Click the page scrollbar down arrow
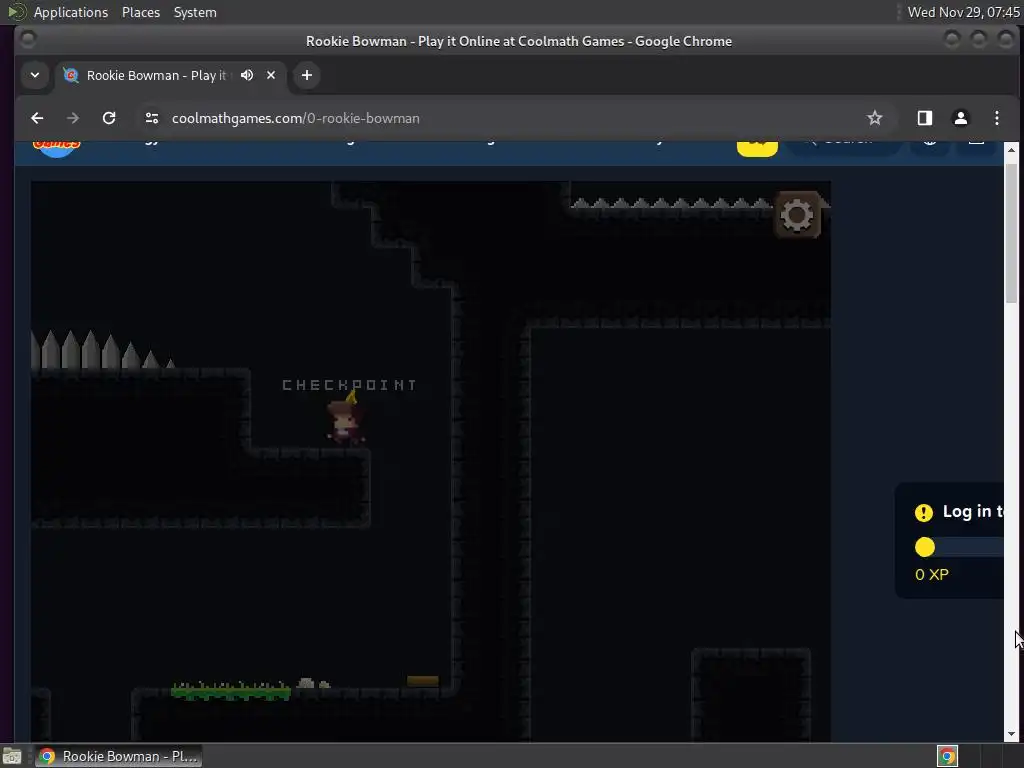The image size is (1024, 768). [1012, 733]
